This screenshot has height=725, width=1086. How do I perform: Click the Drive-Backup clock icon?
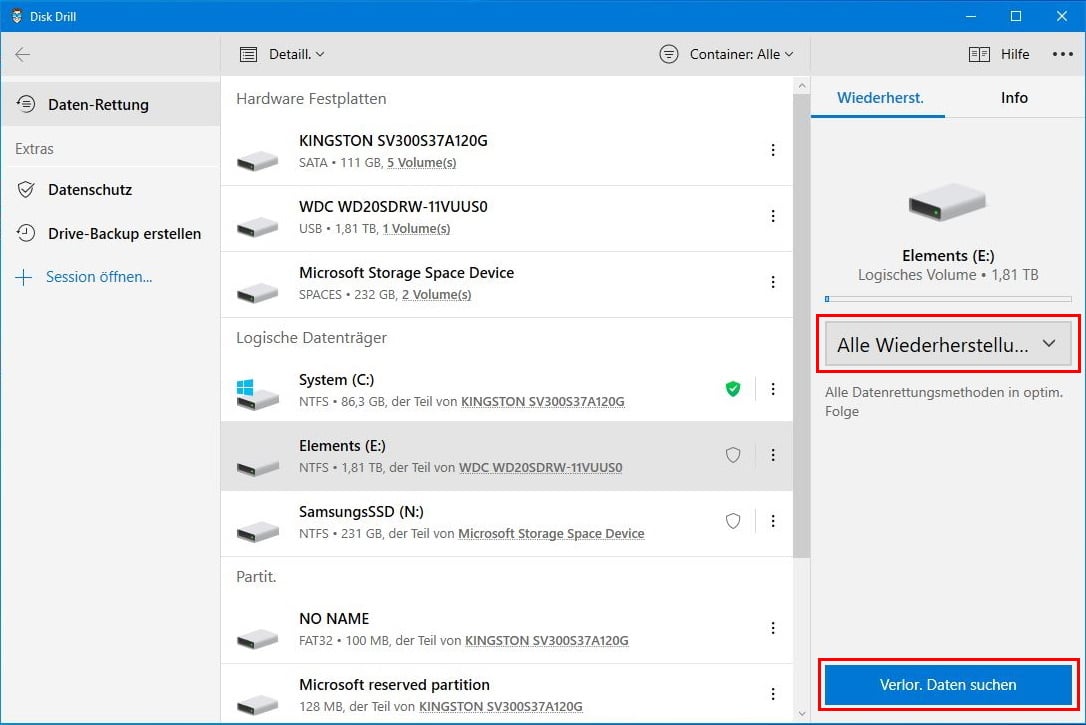tap(26, 233)
